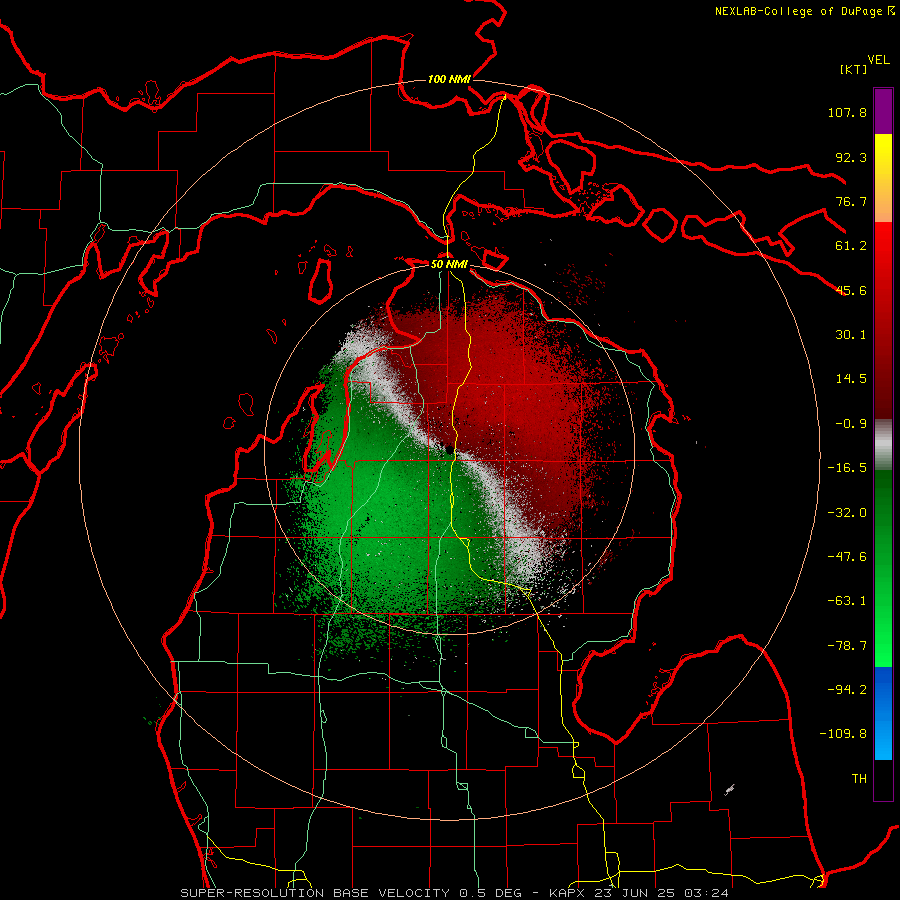
Task: Select the -109.8 legend value
Action: 843,734
